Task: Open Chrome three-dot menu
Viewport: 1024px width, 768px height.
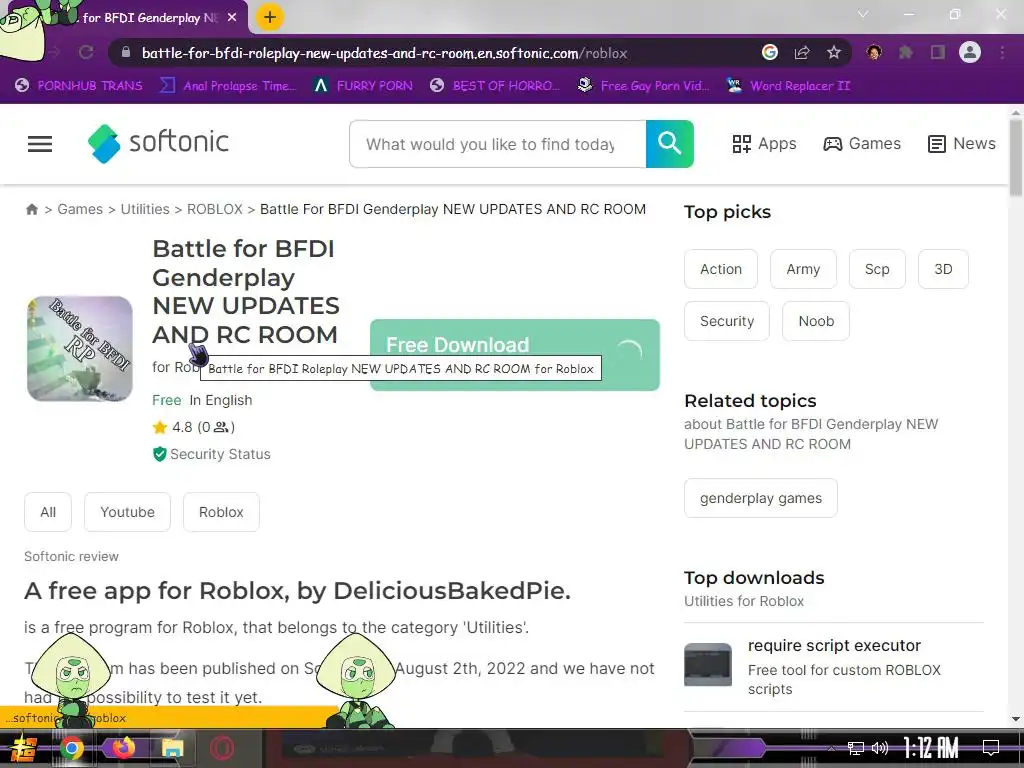Action: (1002, 52)
